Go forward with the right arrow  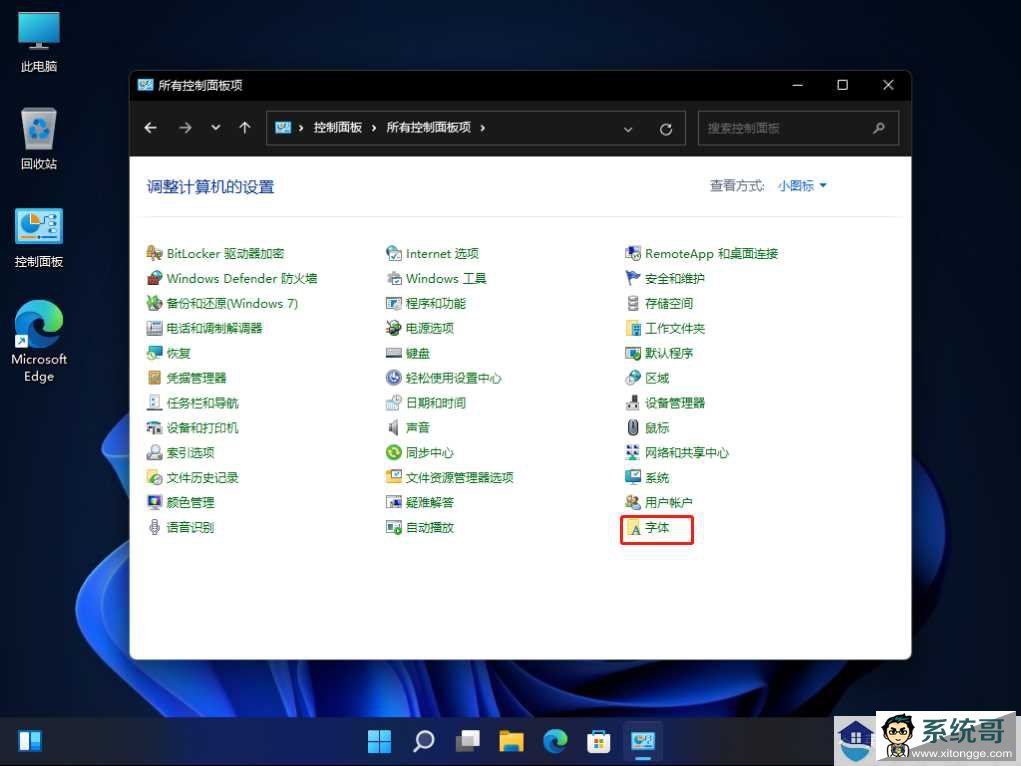pyautogui.click(x=185, y=128)
